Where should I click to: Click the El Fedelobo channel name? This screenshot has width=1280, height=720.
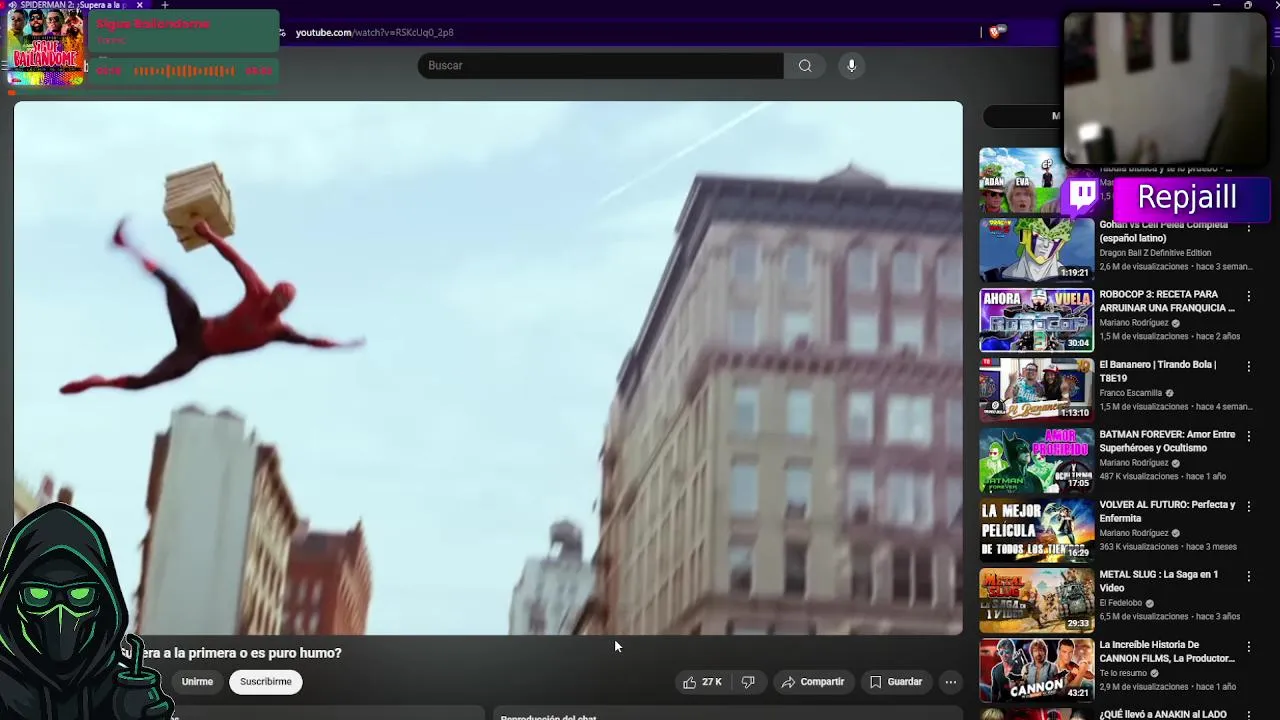coord(1120,603)
